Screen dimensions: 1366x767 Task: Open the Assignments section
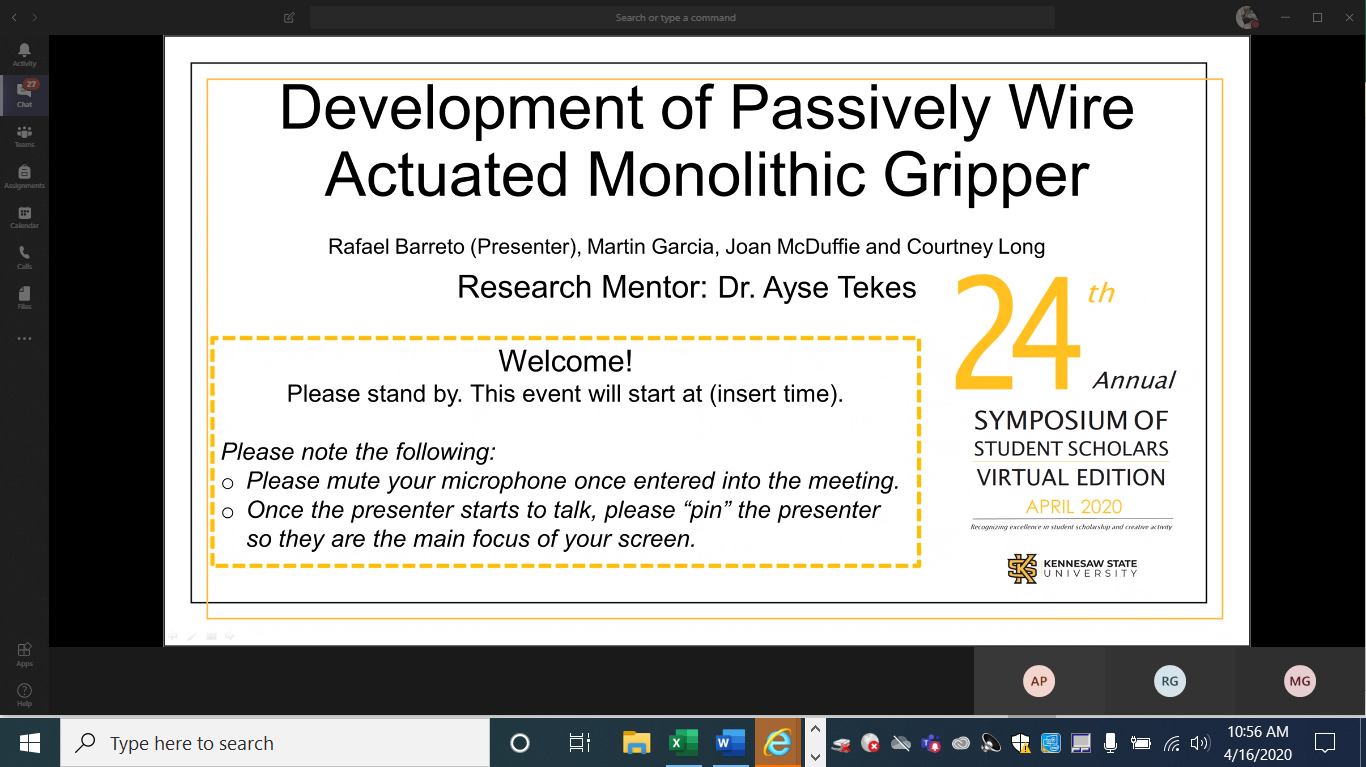tap(24, 177)
